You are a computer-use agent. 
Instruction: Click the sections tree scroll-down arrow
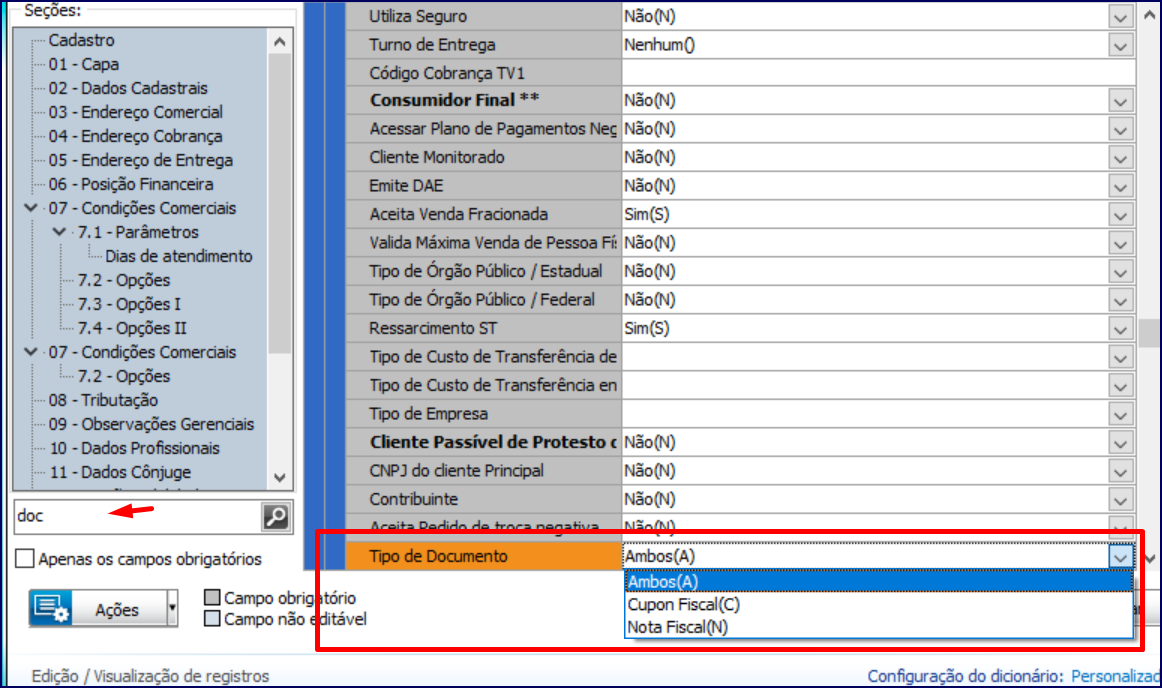(x=279, y=477)
